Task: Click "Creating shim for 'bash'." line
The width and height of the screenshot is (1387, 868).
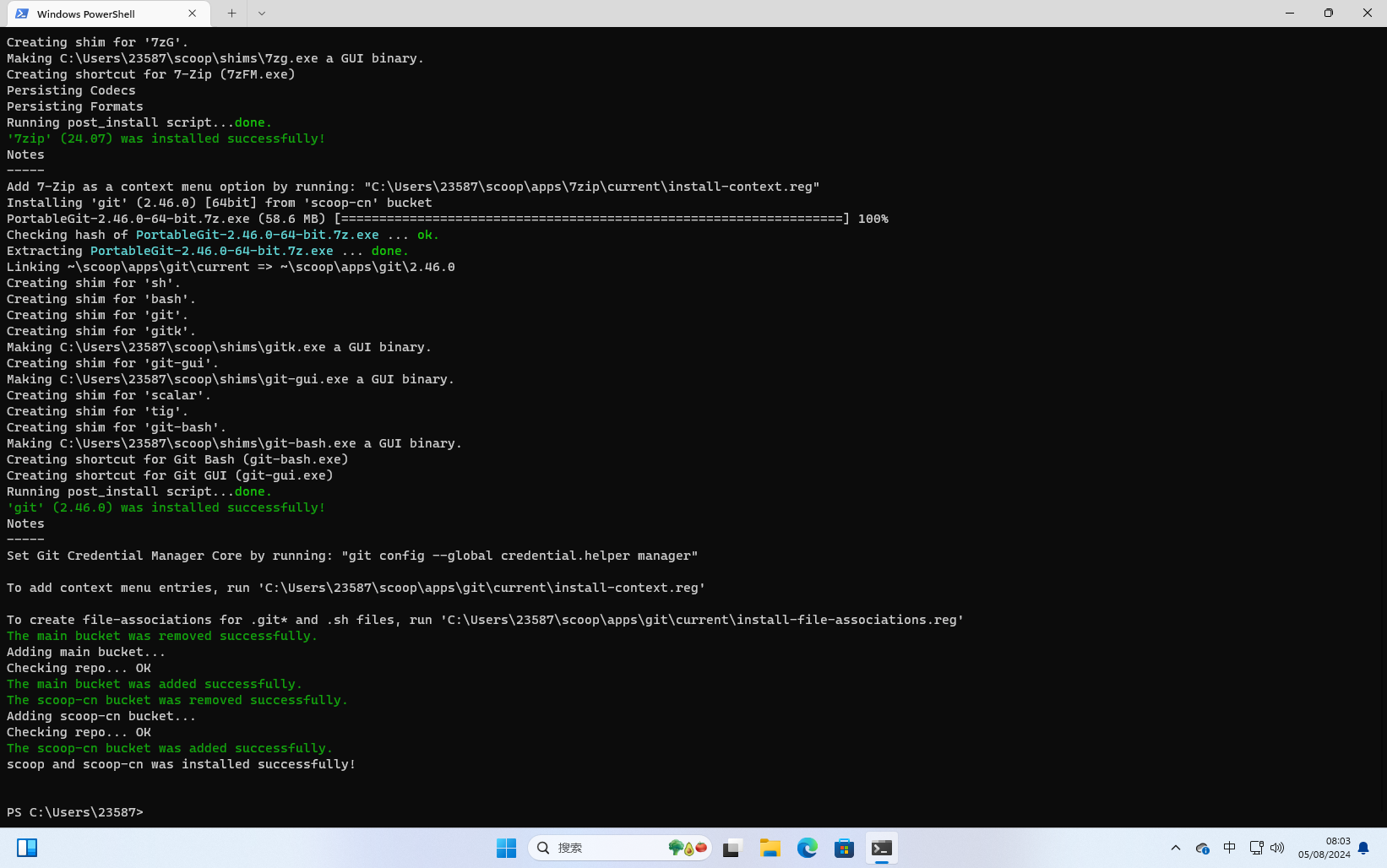Action: [x=101, y=299]
